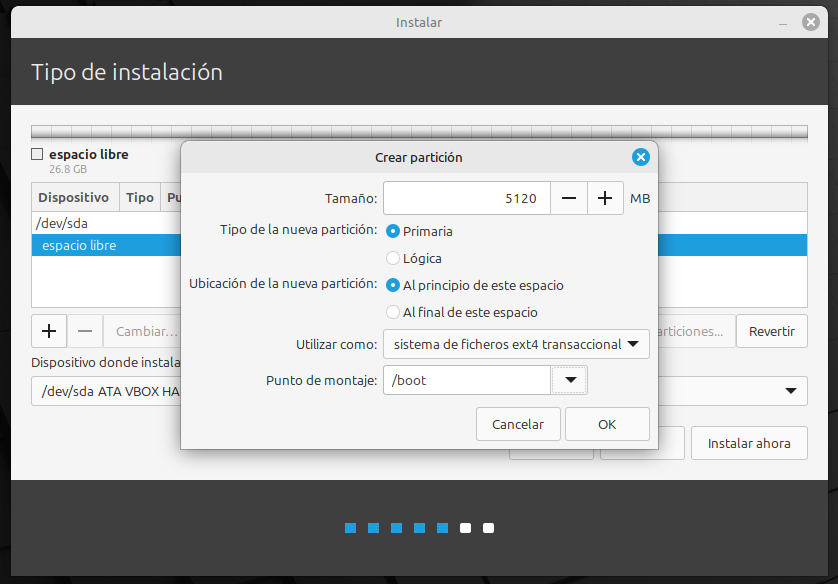Close the Crear partición dialog
This screenshot has width=838, height=584.
(641, 157)
